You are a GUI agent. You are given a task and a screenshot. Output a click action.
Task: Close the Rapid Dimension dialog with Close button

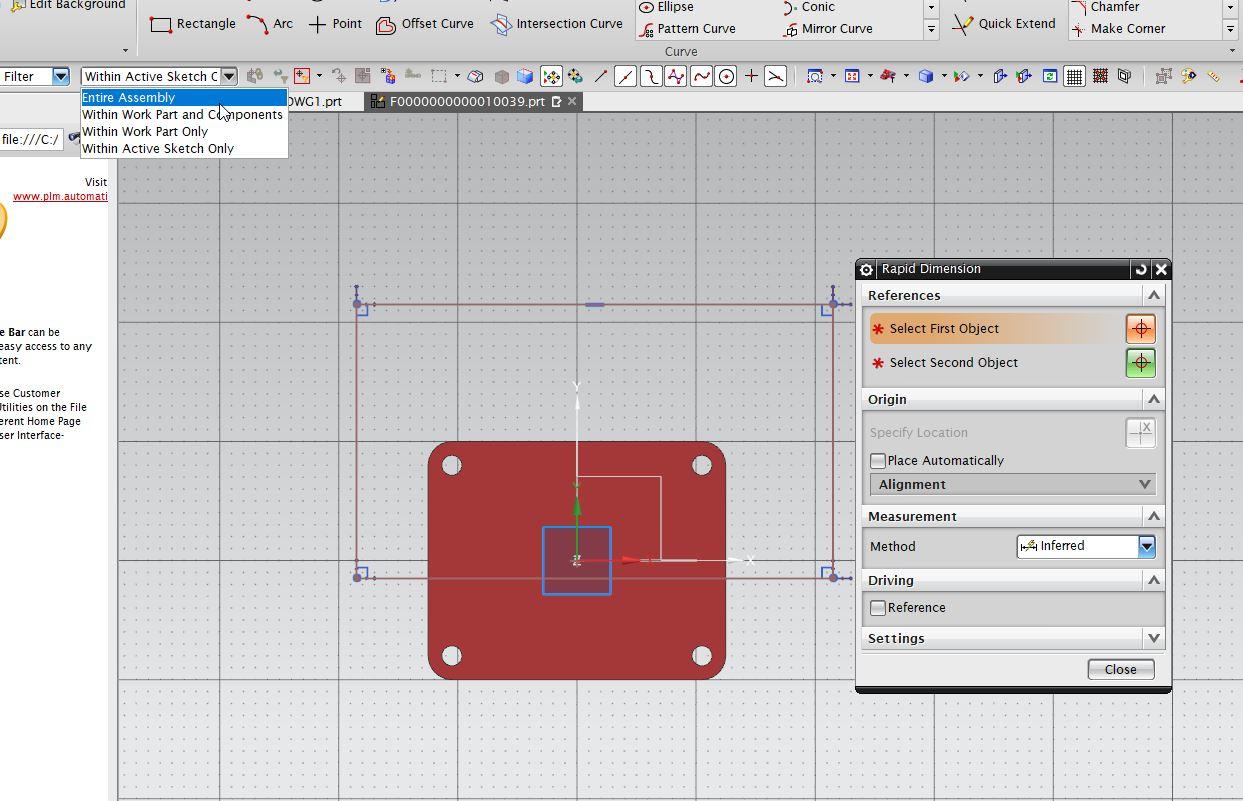click(x=1120, y=670)
